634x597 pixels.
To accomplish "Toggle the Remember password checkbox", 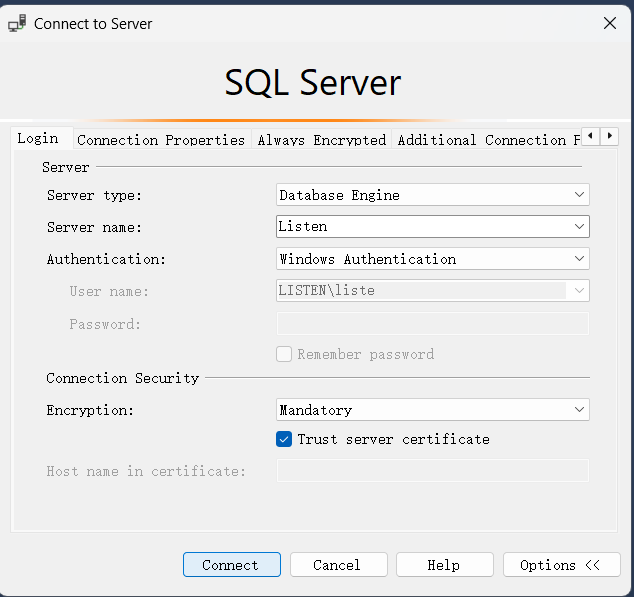I will [x=284, y=354].
